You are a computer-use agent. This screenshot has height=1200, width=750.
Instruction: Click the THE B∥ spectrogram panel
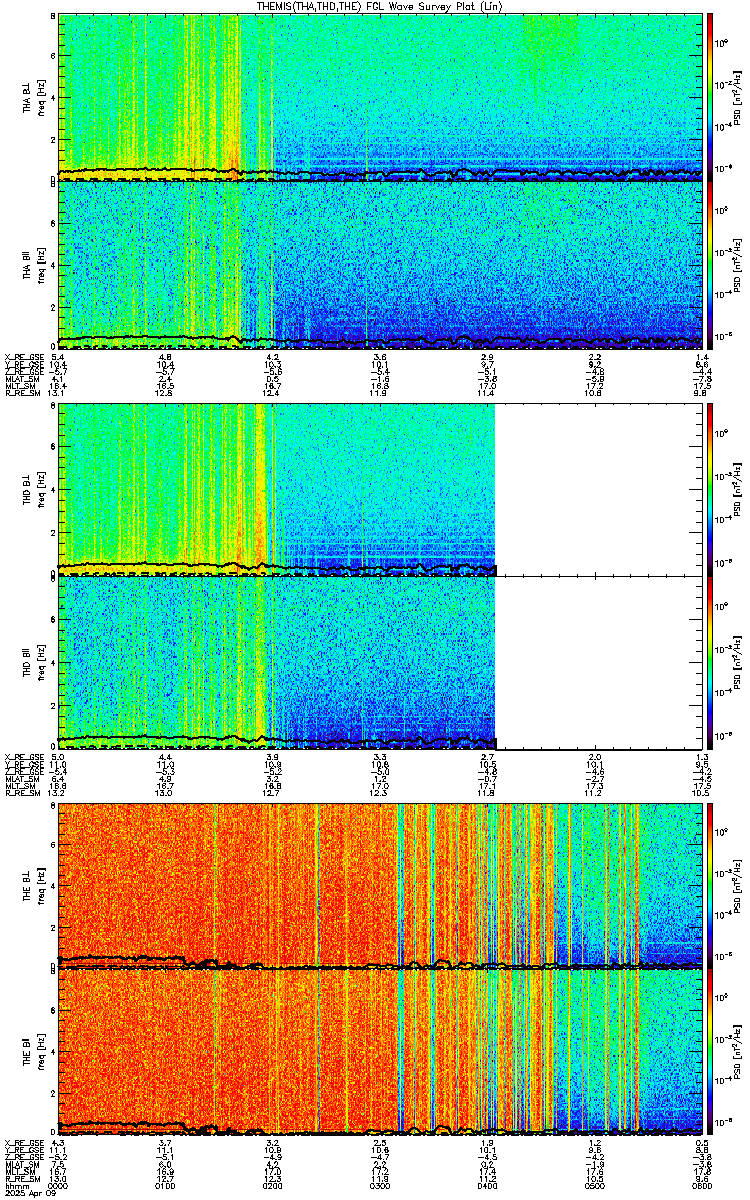click(x=381, y=1051)
